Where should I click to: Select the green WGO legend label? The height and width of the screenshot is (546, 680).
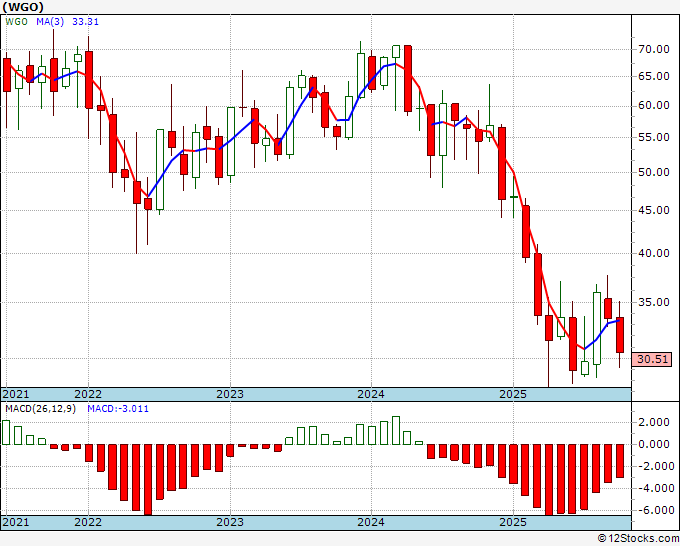[x=16, y=21]
